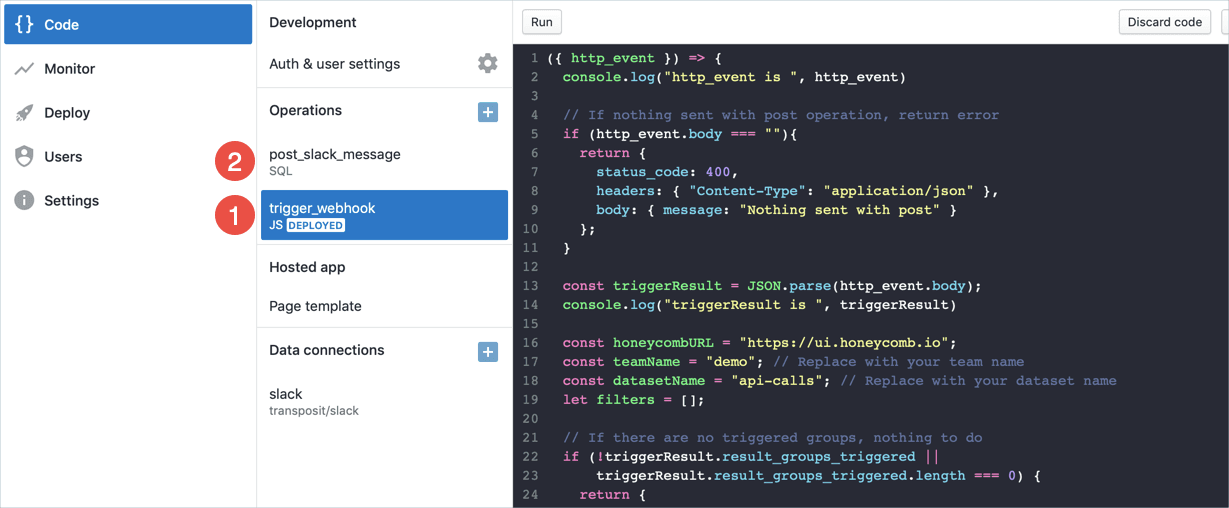The height and width of the screenshot is (508, 1229).
Task: Click the Monitor chart icon
Action: [x=24, y=69]
